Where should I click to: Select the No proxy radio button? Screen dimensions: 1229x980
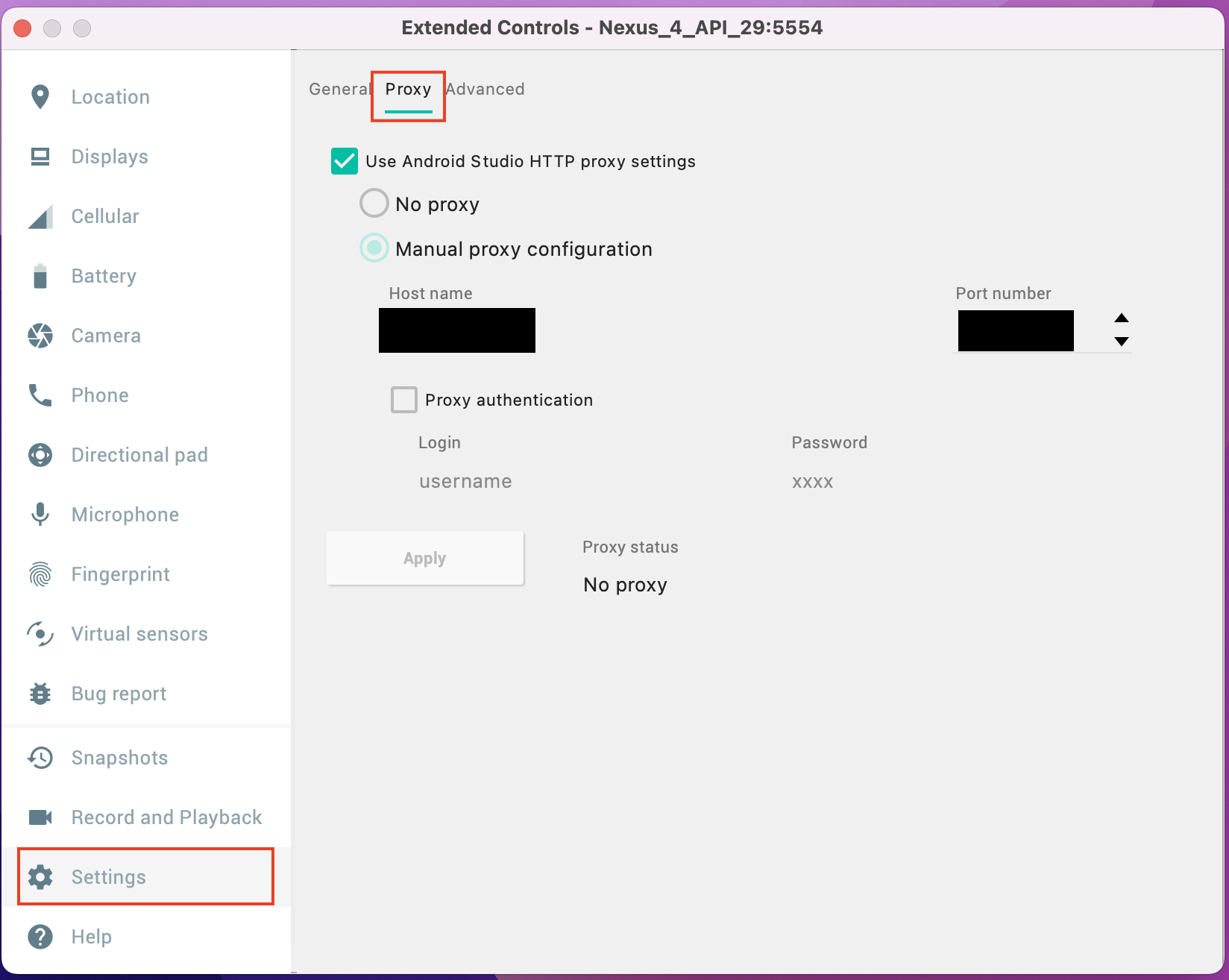tap(374, 203)
